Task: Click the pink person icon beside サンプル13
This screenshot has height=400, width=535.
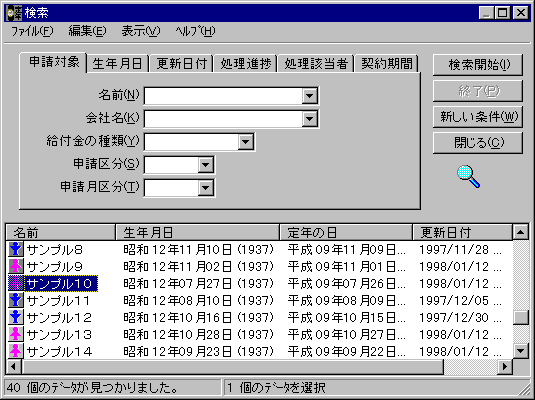Action: [x=15, y=334]
